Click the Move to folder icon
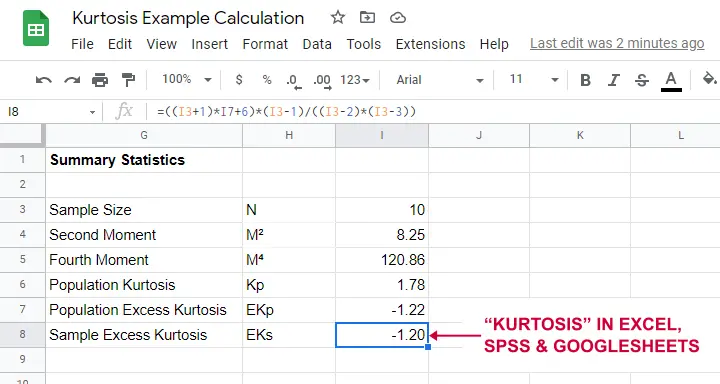 pyautogui.click(x=367, y=18)
